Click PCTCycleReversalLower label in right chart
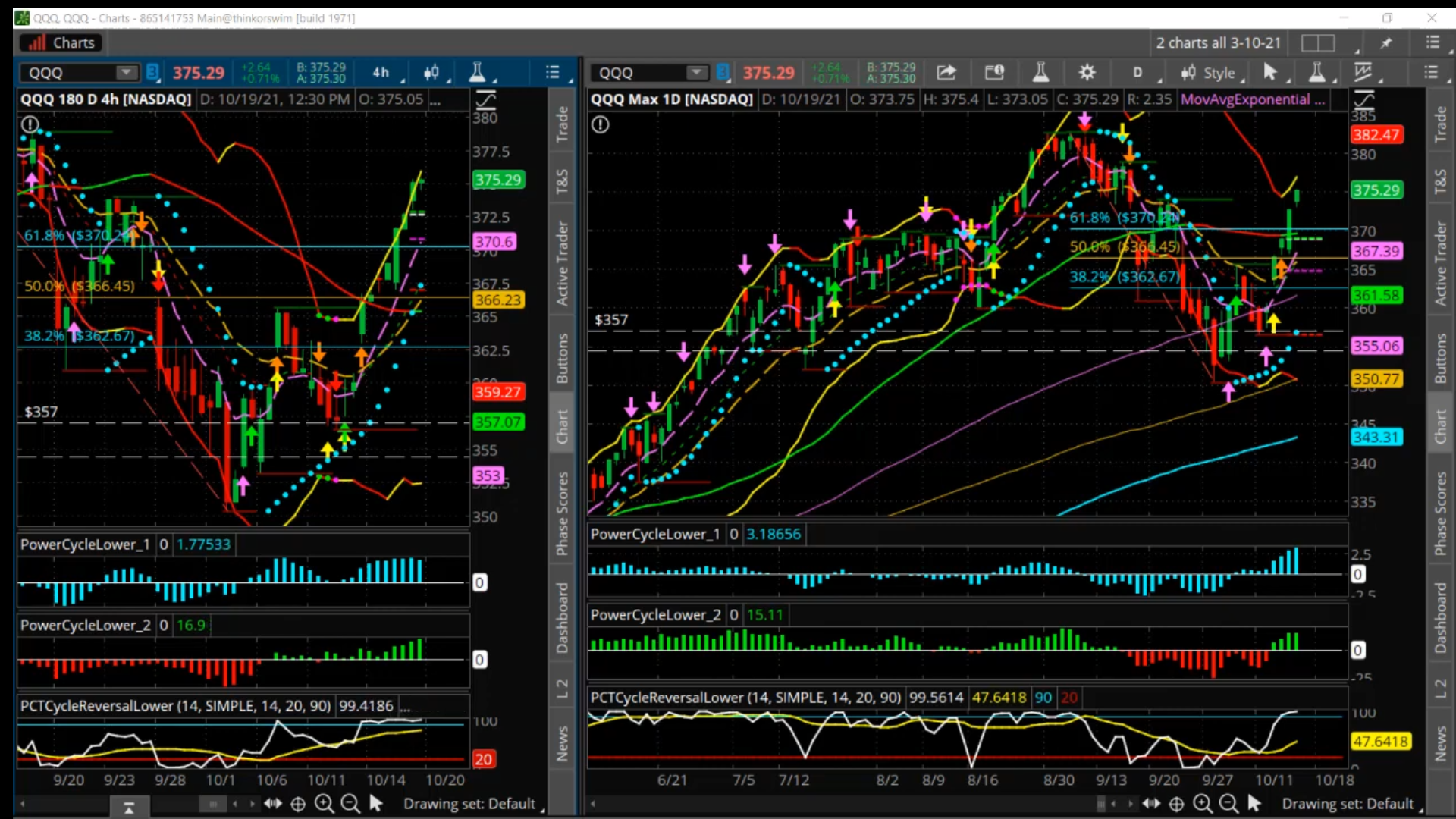1456x819 pixels. (x=745, y=698)
